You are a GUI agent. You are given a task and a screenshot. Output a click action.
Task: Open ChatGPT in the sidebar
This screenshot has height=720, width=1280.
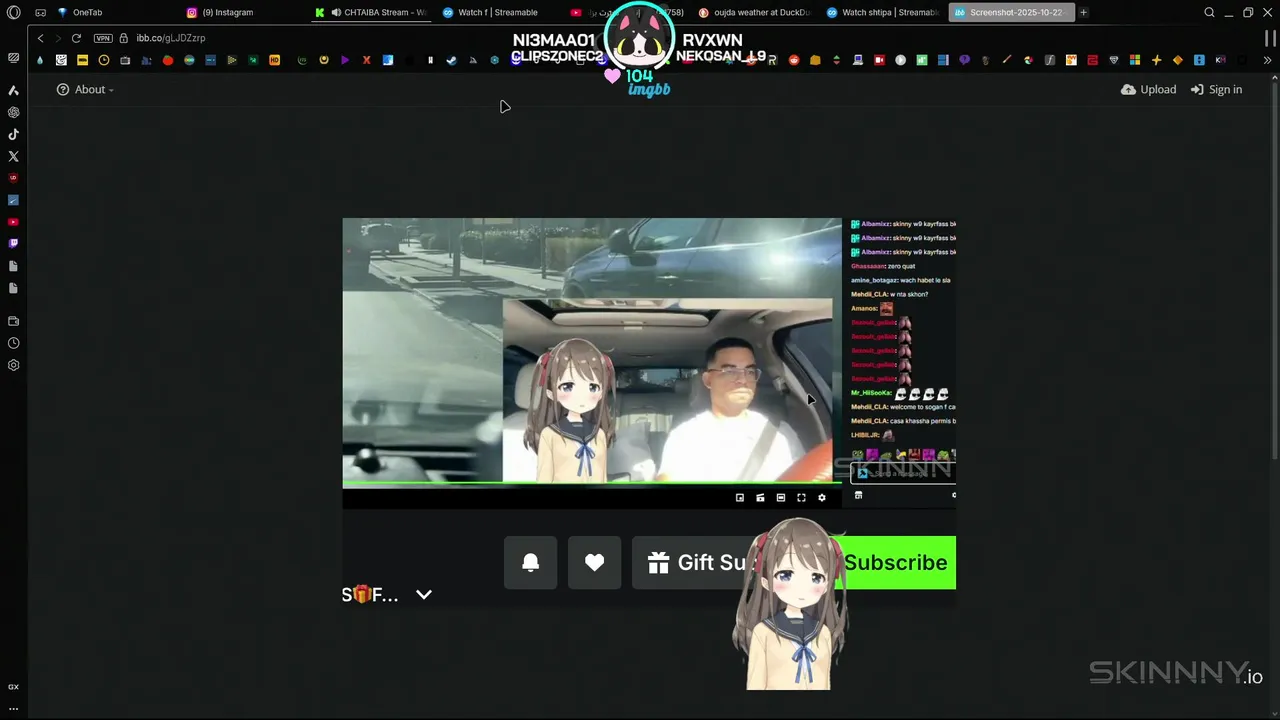click(x=13, y=112)
